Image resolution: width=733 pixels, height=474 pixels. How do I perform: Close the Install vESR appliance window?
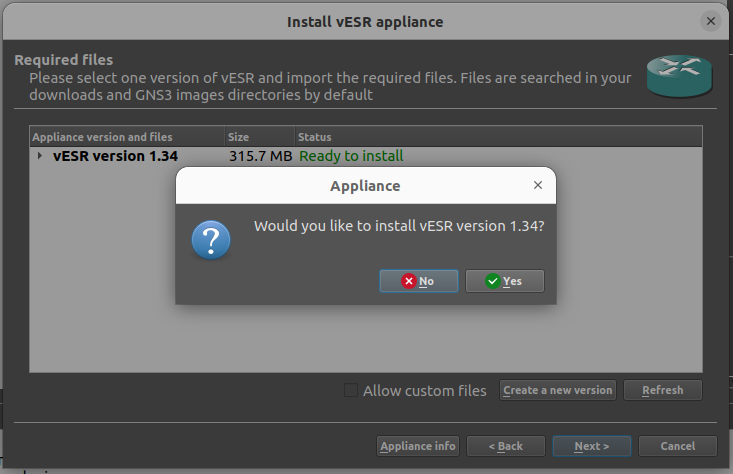click(711, 21)
